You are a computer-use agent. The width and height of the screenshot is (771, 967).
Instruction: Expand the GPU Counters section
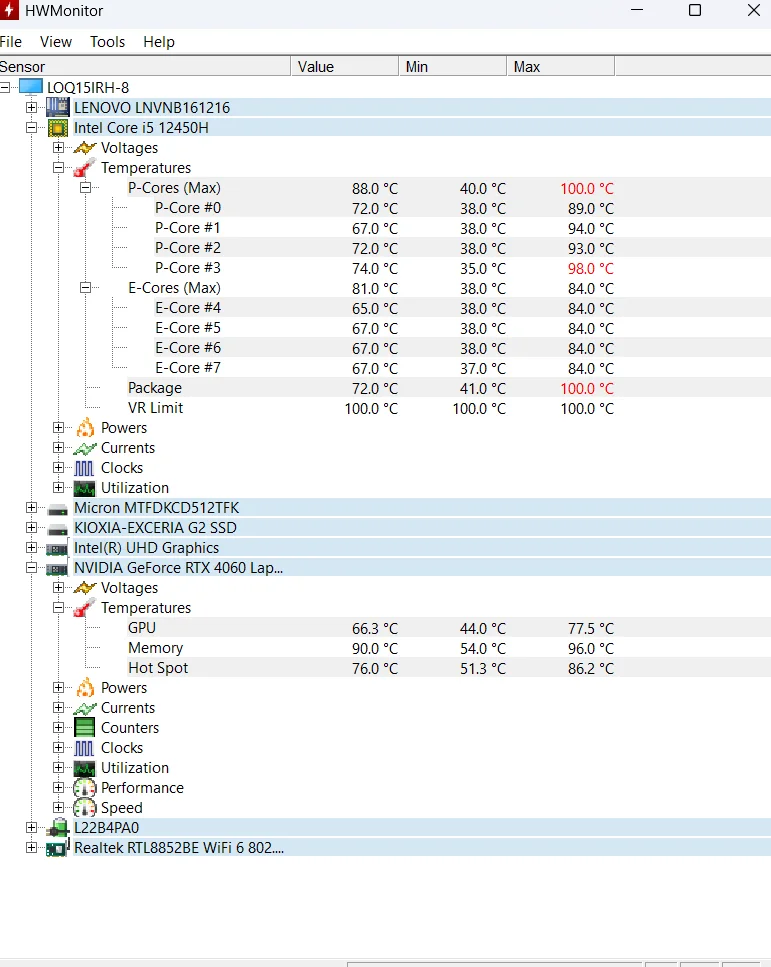(59, 728)
